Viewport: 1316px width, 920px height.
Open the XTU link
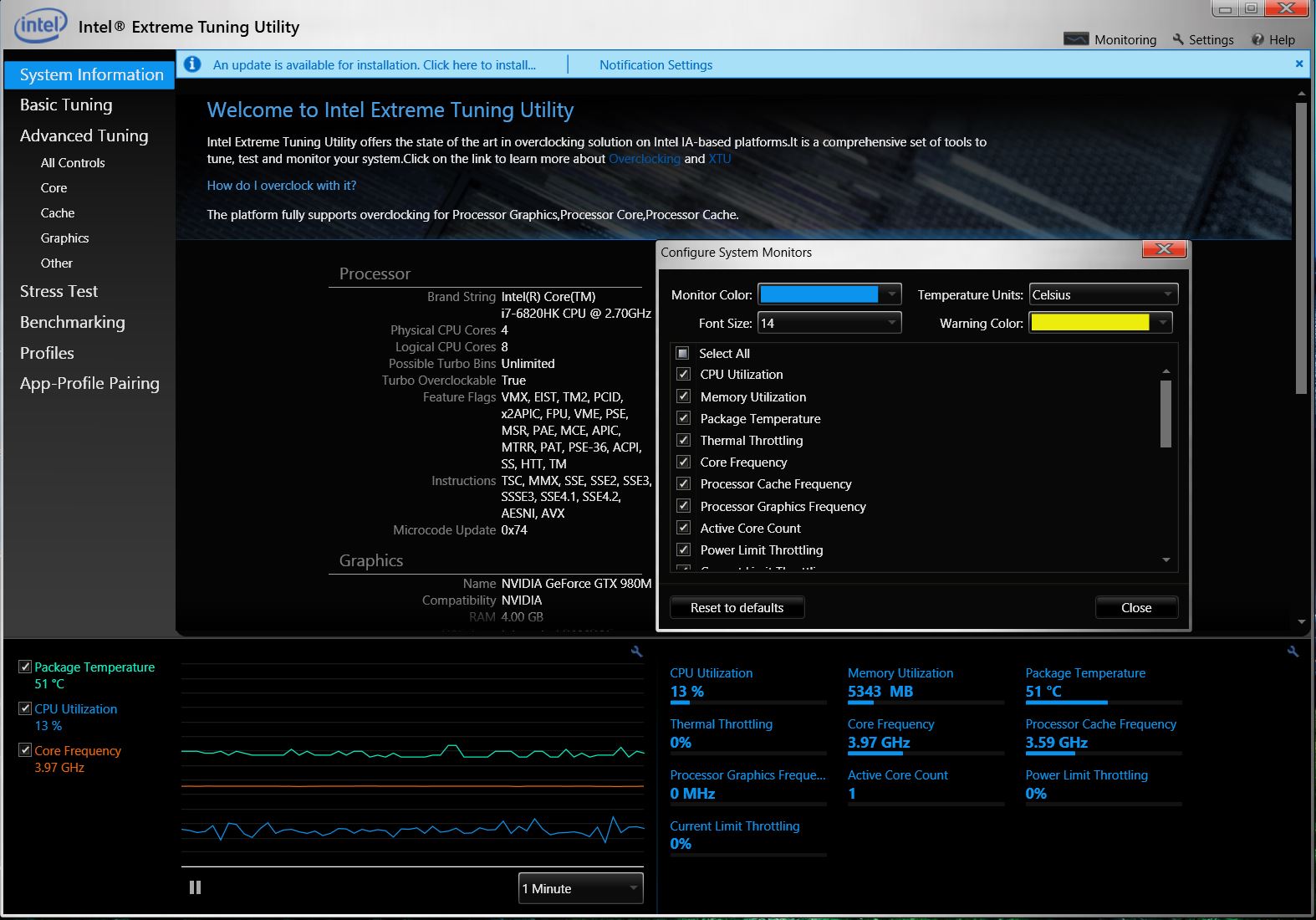coord(720,159)
